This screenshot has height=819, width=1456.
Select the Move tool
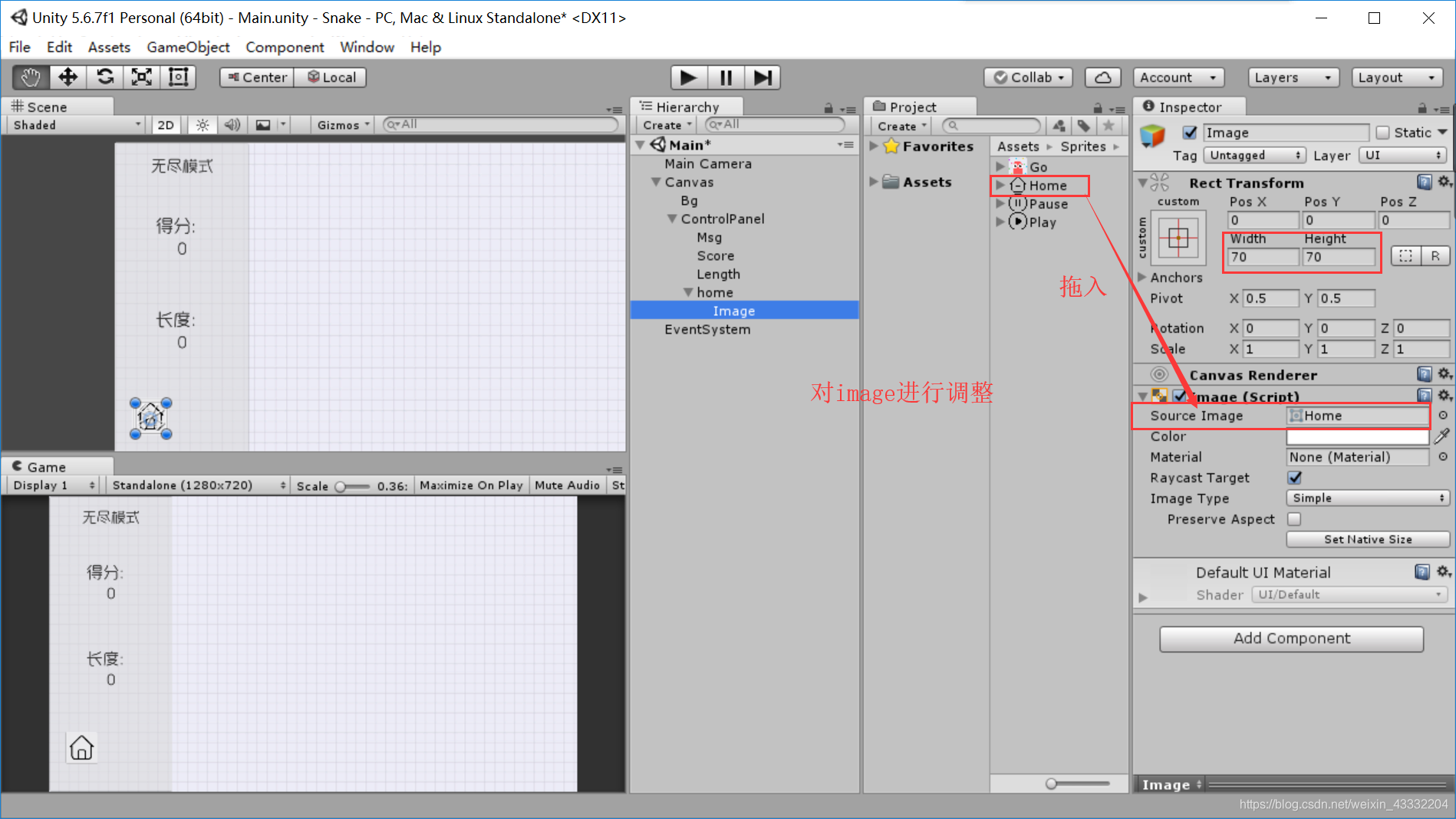[x=68, y=77]
